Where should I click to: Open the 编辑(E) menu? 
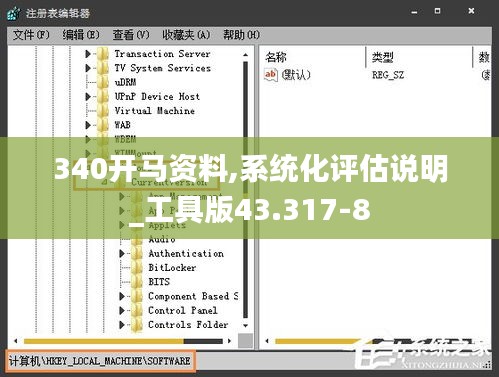[81, 35]
